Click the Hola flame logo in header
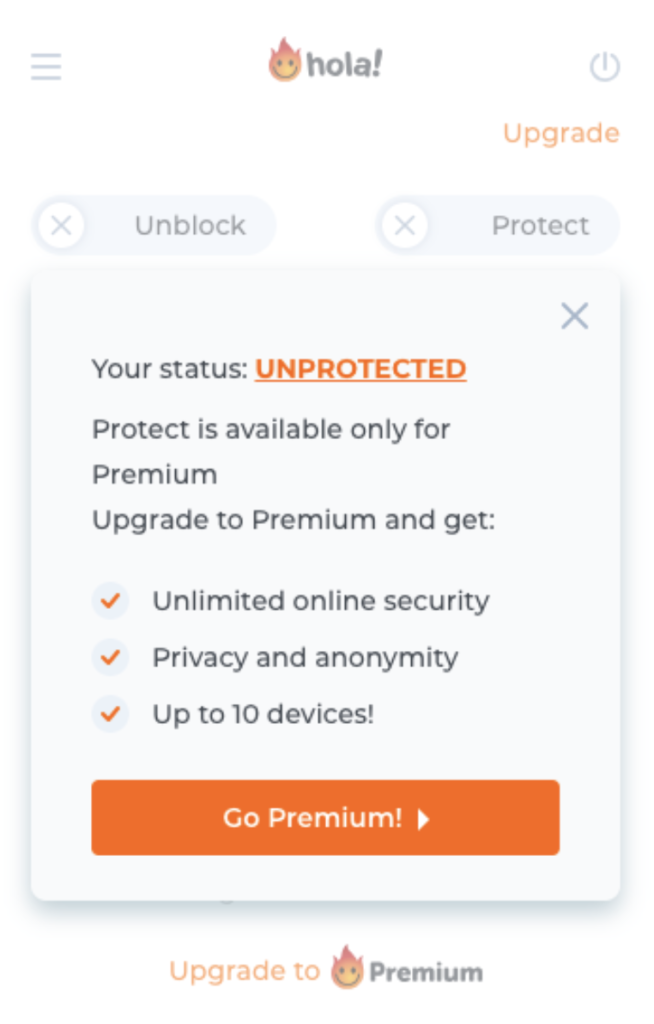The width and height of the screenshot is (654, 1024). 285,61
